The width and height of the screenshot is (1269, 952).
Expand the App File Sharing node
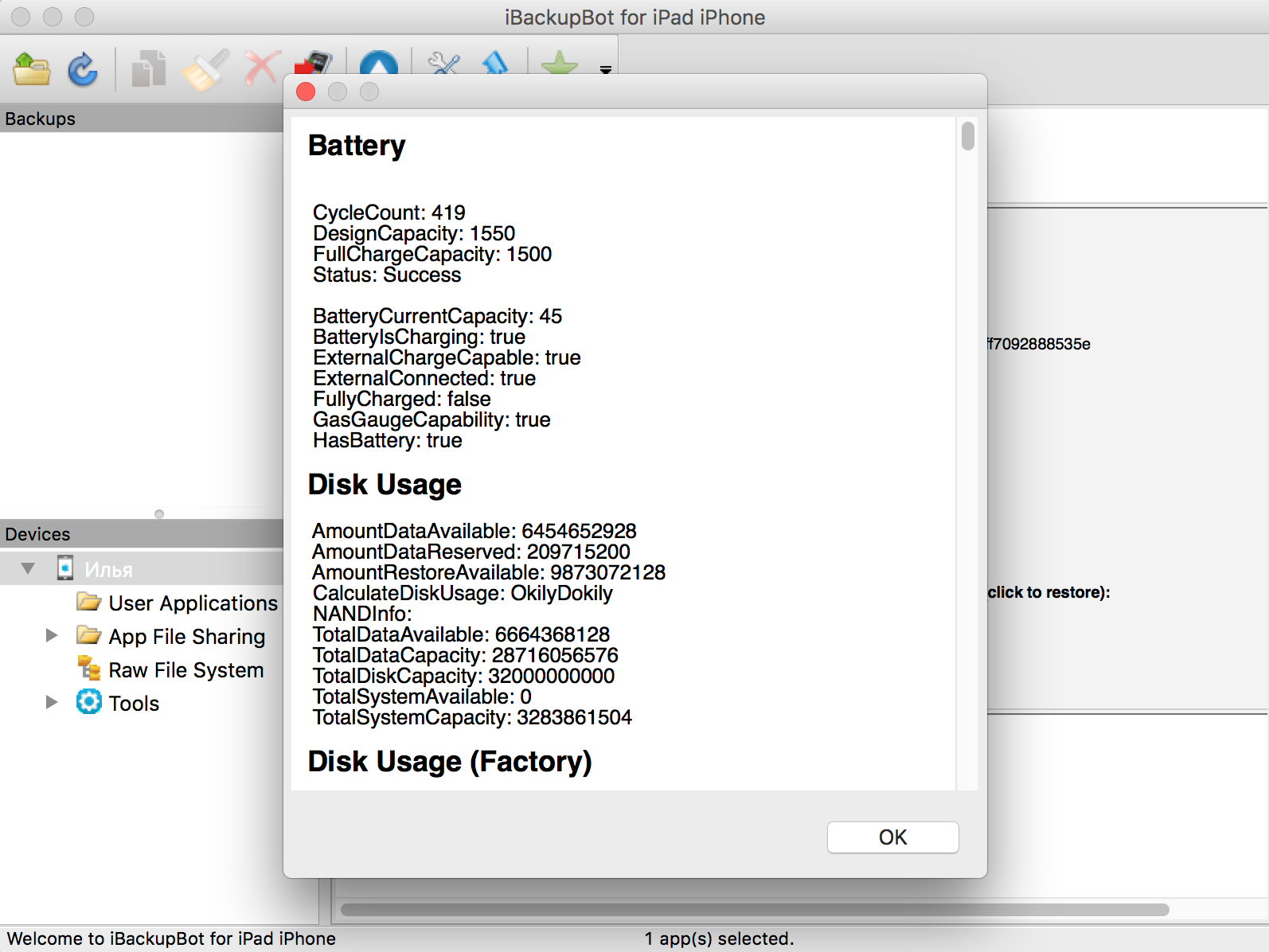tap(52, 635)
